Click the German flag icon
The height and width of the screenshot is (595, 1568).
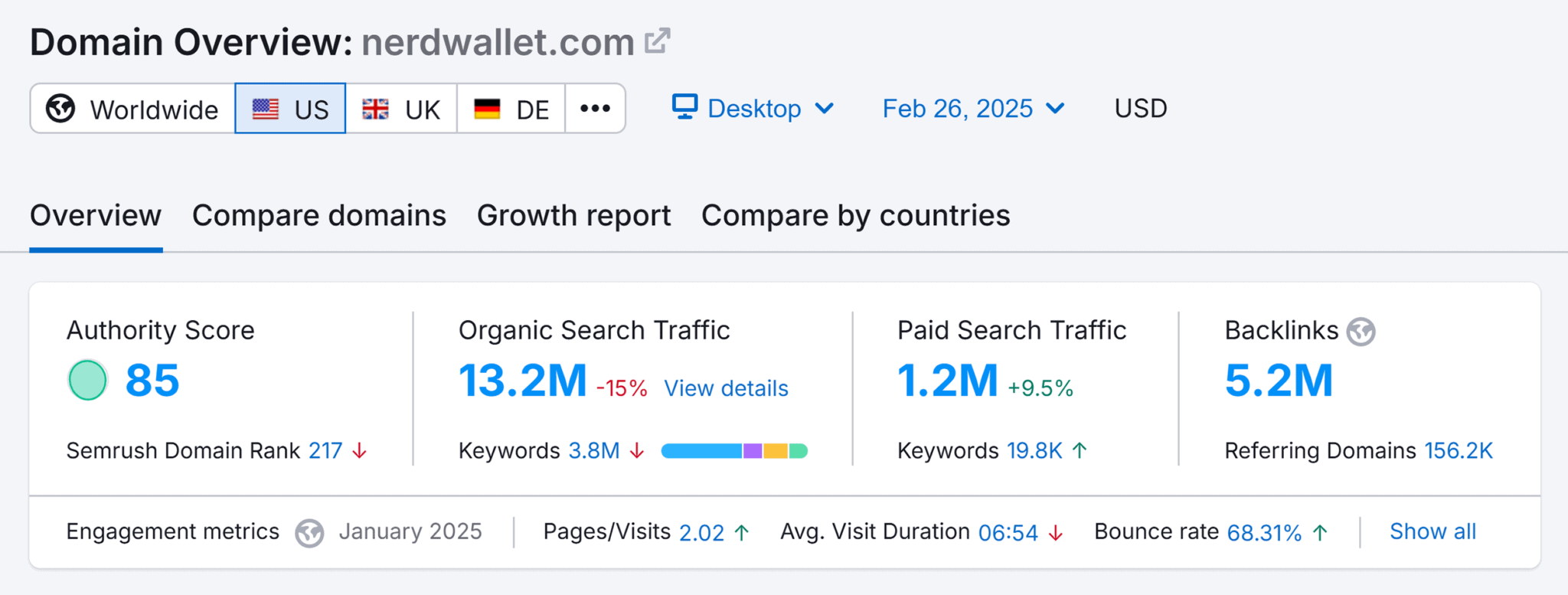point(487,109)
